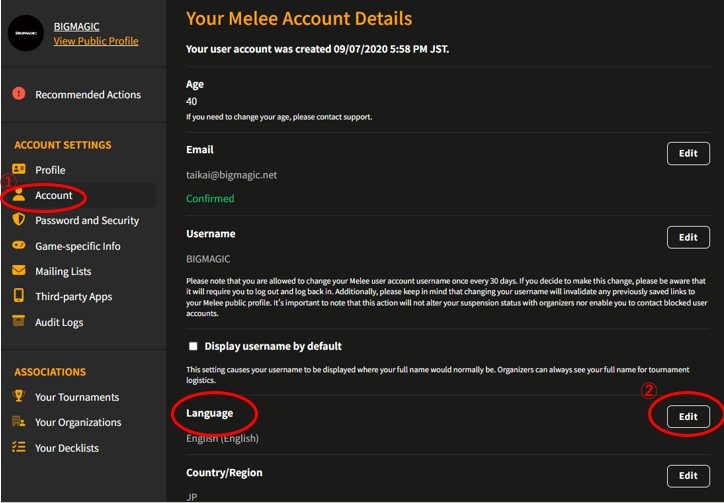Open the Profile settings page
This screenshot has width=724, height=503.
[x=50, y=170]
